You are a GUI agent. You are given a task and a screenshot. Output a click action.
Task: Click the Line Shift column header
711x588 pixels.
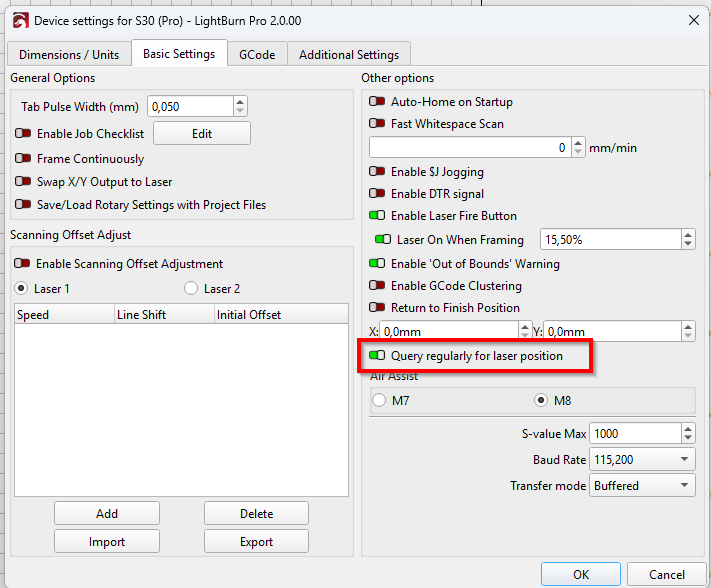[164, 314]
